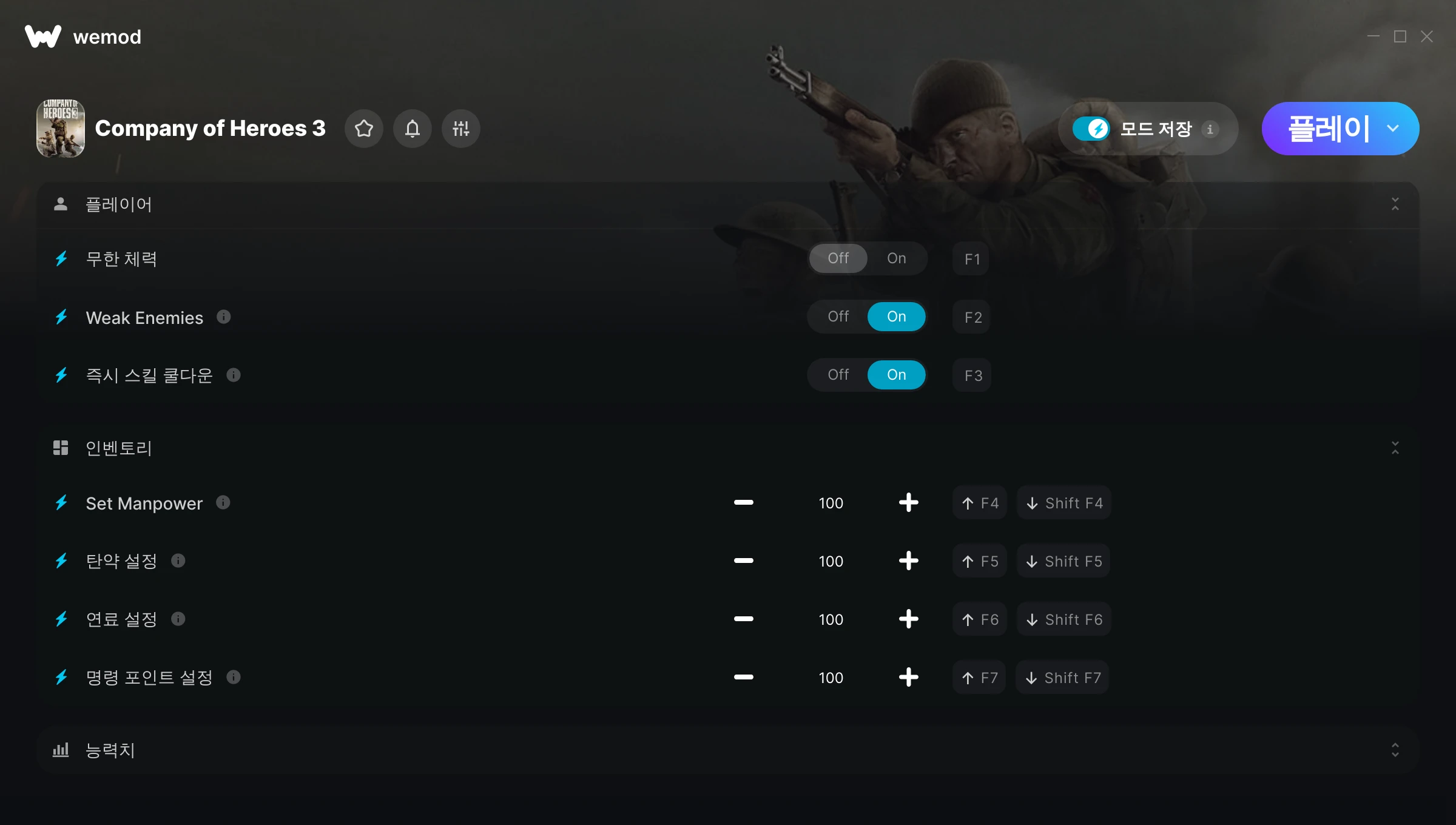The width and height of the screenshot is (1456, 825).
Task: Click info icon beside 모드 저장
Action: point(1210,129)
